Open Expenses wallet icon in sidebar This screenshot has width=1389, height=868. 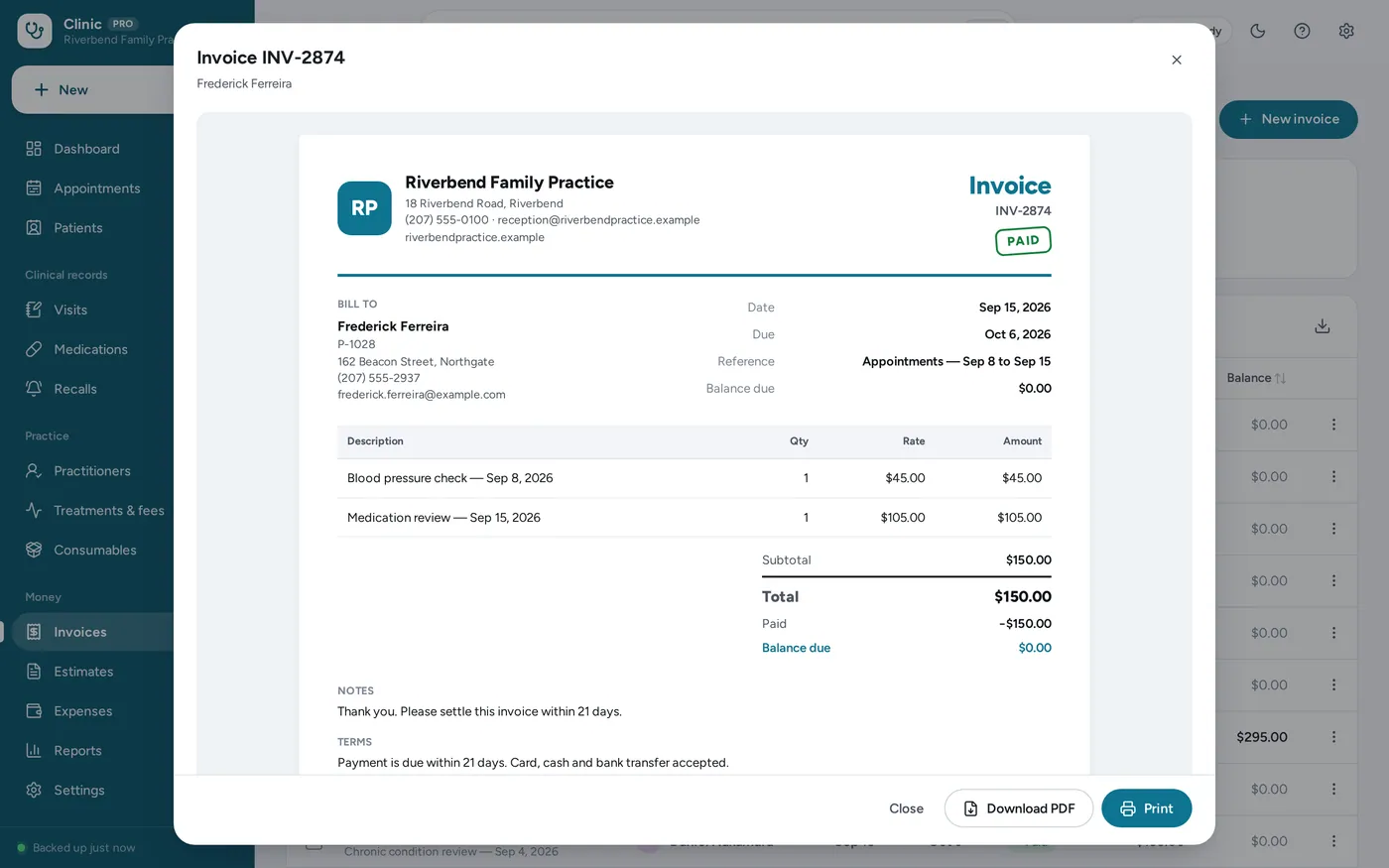tap(34, 711)
